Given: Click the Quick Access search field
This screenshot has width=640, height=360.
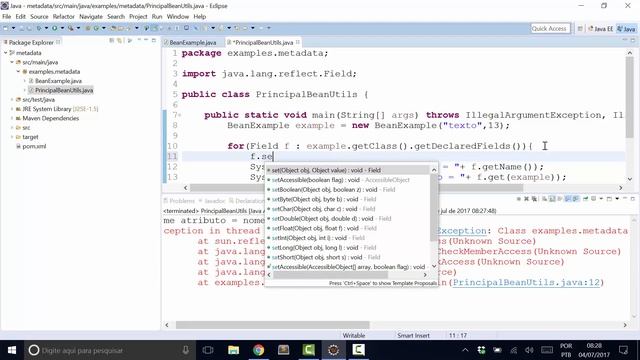Looking at the screenshot, I should click(x=550, y=28).
